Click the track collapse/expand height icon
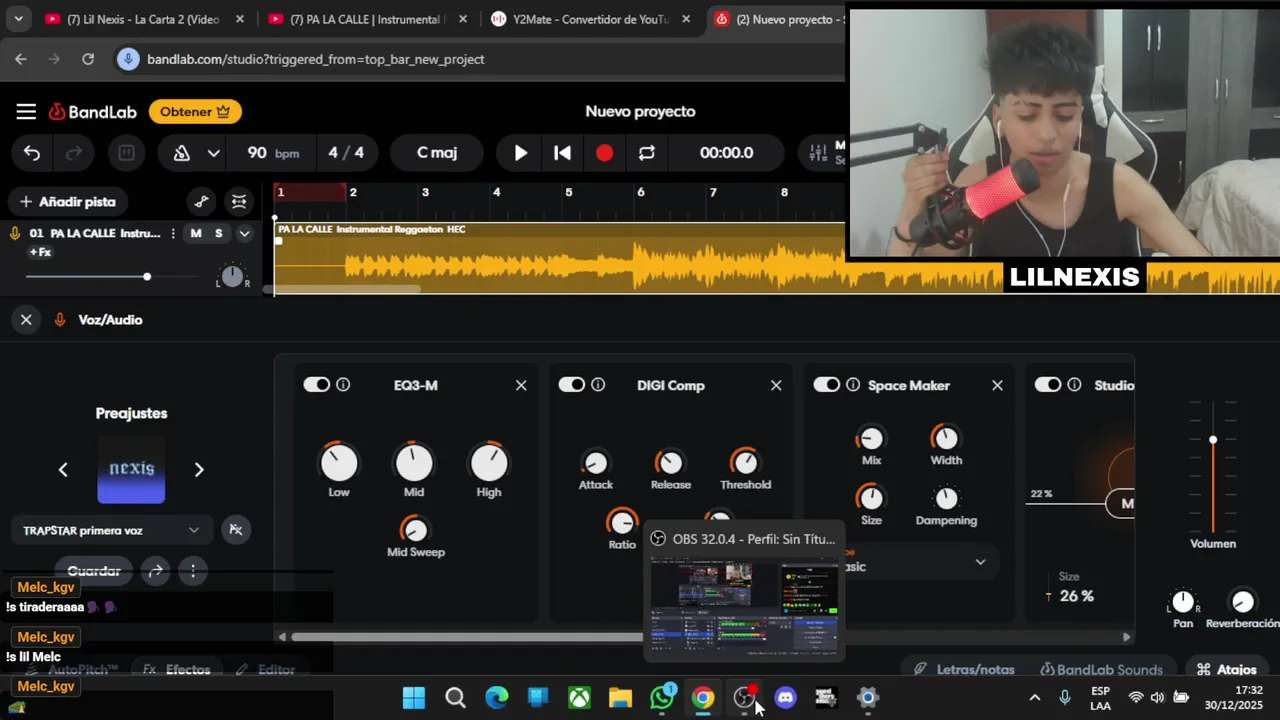 239,202
